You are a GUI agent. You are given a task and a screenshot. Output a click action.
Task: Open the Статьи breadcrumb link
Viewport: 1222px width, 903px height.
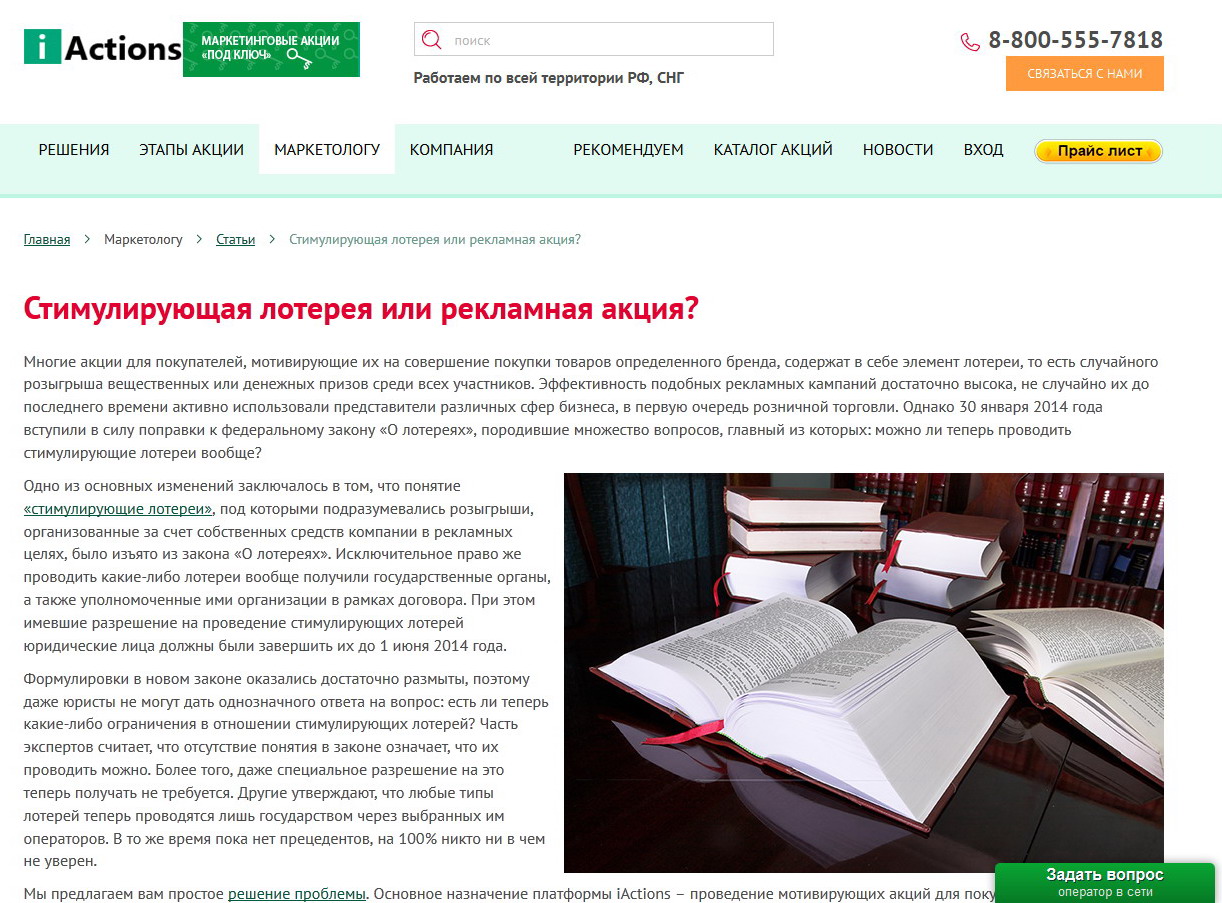(235, 240)
